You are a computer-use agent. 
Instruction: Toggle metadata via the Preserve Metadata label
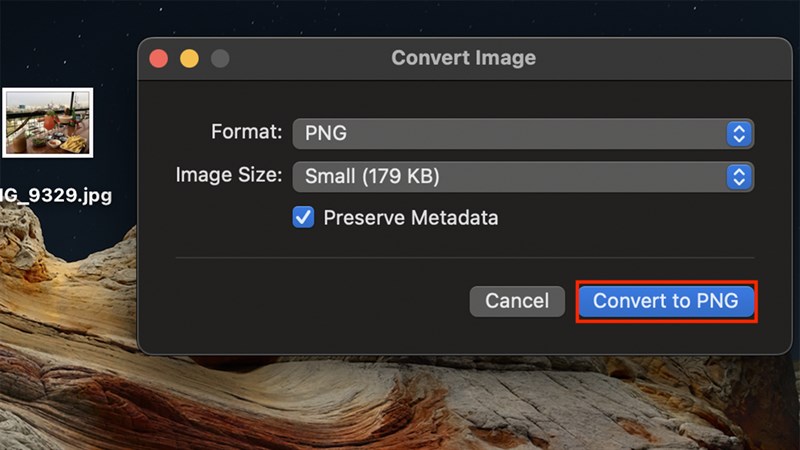click(410, 218)
